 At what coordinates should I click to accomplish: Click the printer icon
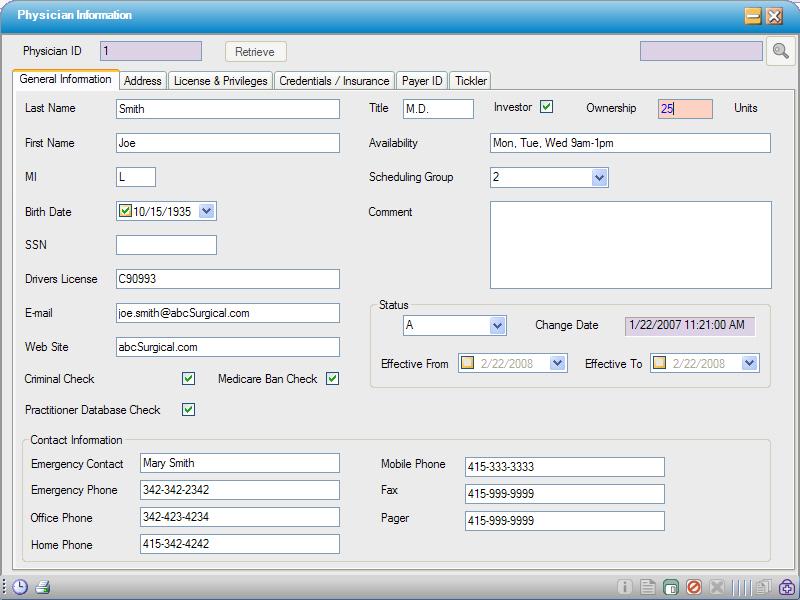pos(40,587)
